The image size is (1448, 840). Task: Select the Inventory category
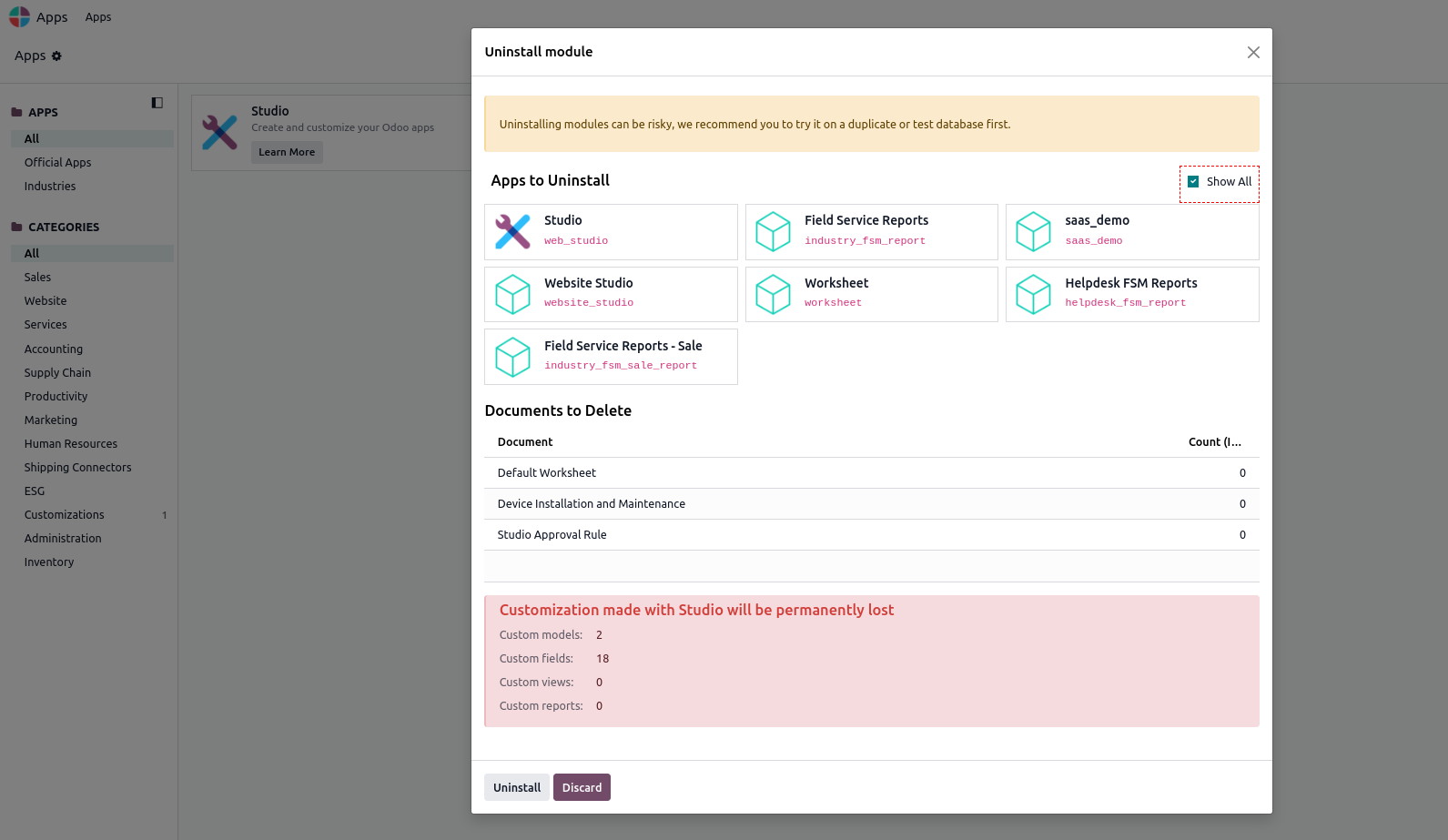pyautogui.click(x=92, y=562)
